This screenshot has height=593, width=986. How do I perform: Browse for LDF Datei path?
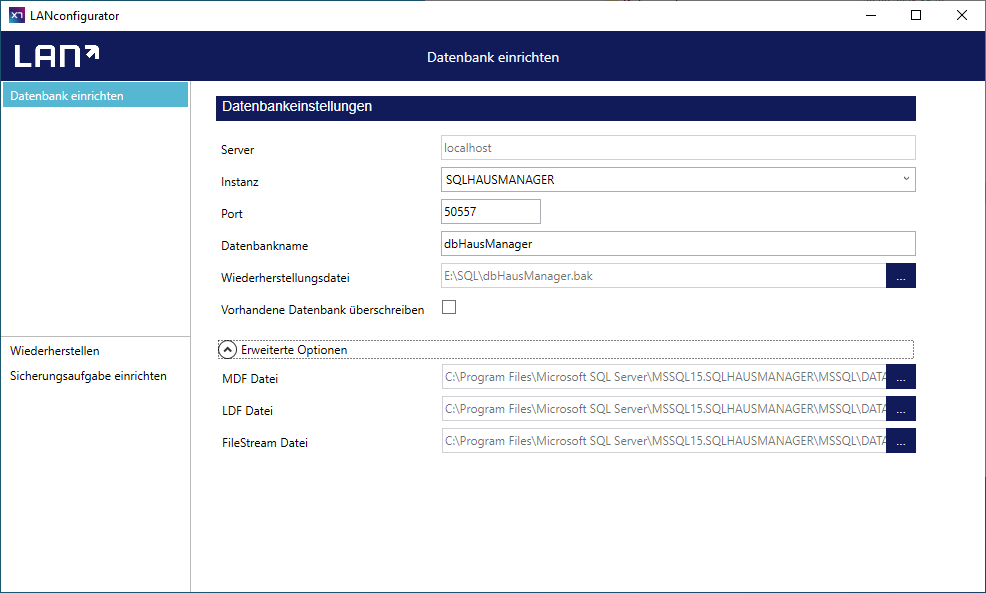tap(900, 409)
